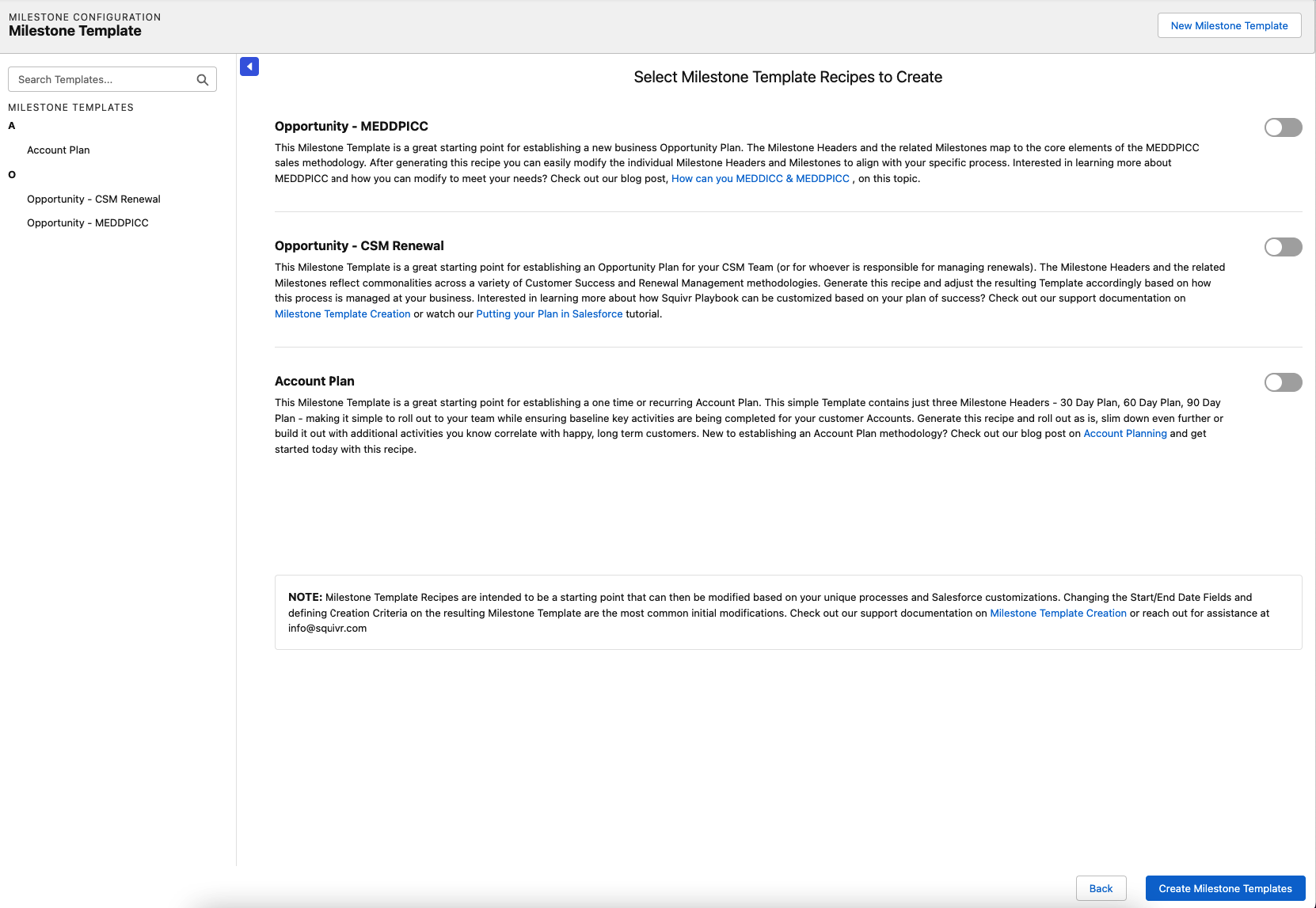Open the Account Planning blog link
Image resolution: width=1316 pixels, height=908 pixels.
coord(1125,433)
